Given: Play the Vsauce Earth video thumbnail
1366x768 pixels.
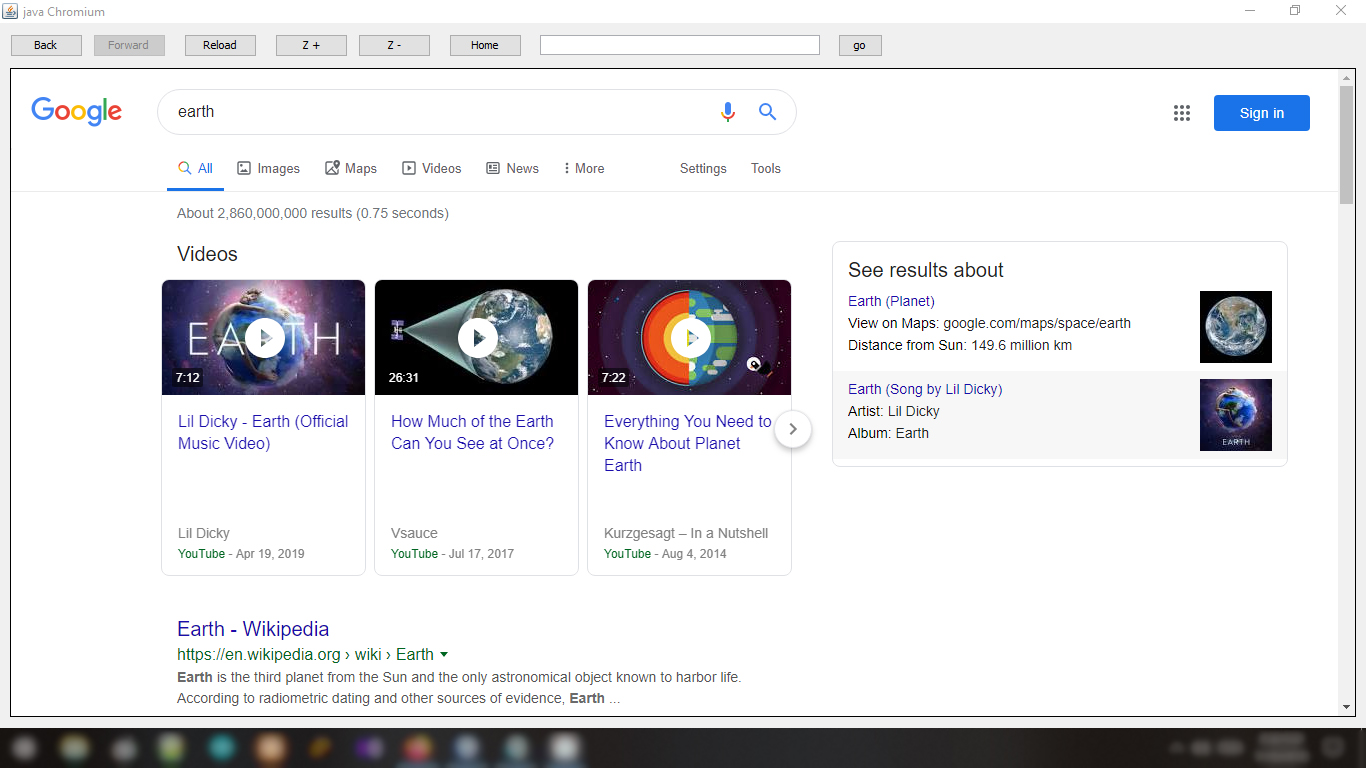Looking at the screenshot, I should click(x=477, y=338).
